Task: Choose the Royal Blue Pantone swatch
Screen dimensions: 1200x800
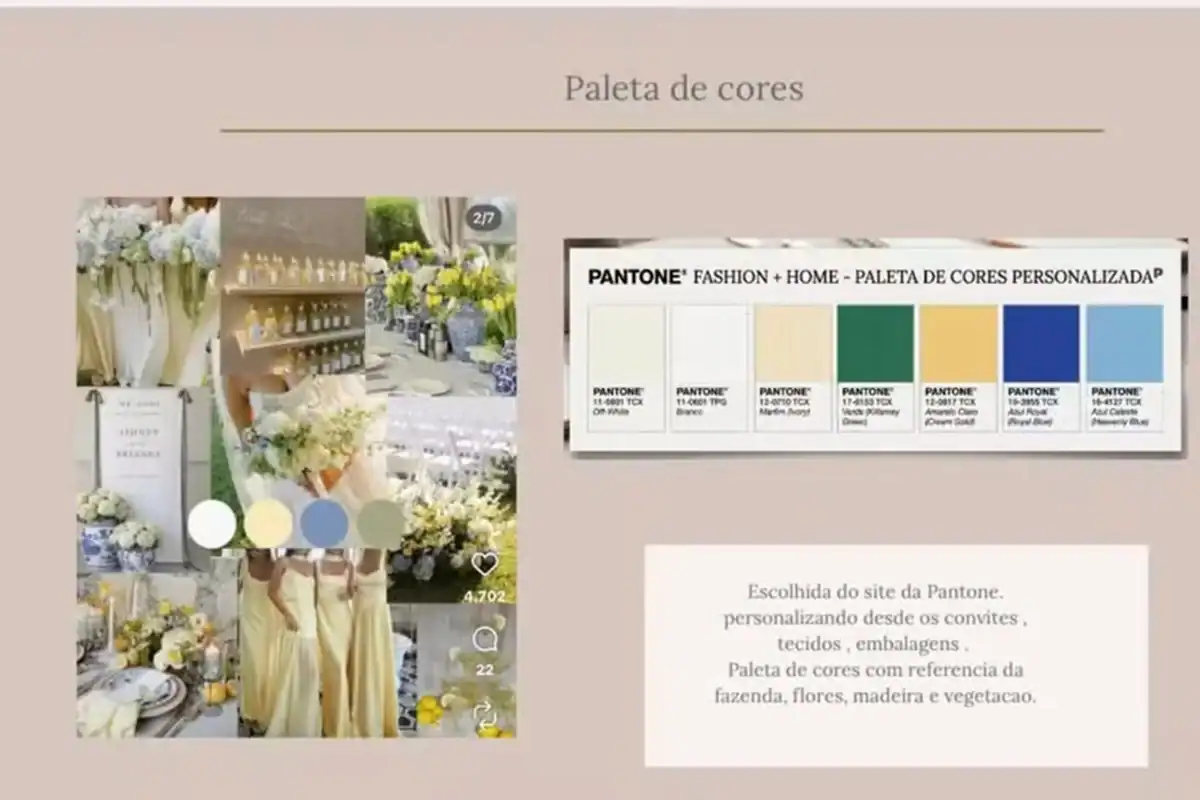Action: 1041,344
